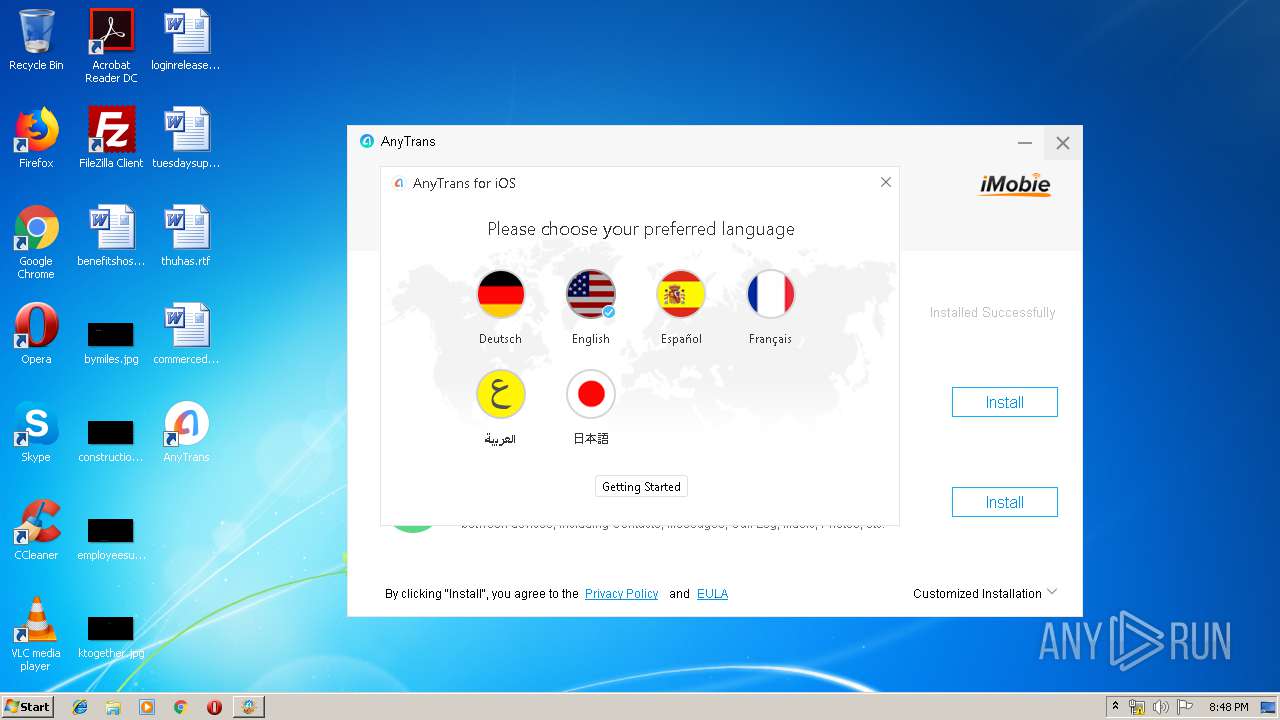Open Chrome from the taskbar

point(180,707)
